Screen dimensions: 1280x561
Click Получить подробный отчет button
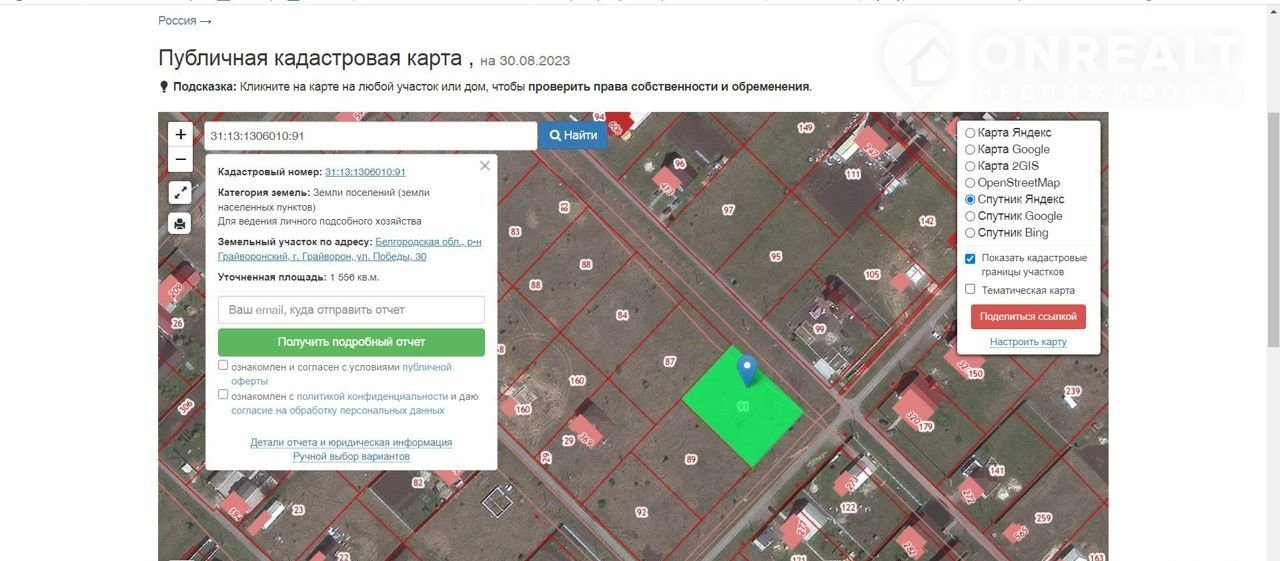pyautogui.click(x=351, y=342)
